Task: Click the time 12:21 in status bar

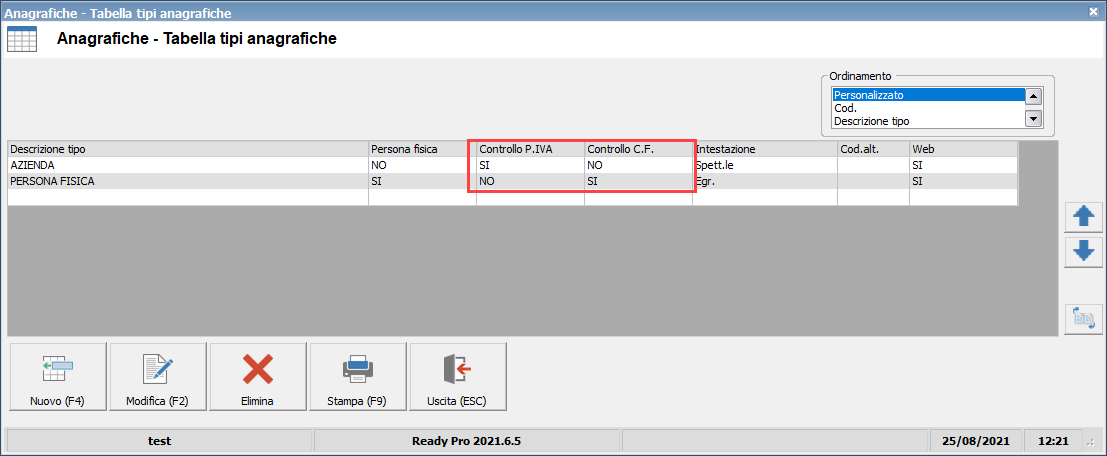Action: click(x=1053, y=441)
